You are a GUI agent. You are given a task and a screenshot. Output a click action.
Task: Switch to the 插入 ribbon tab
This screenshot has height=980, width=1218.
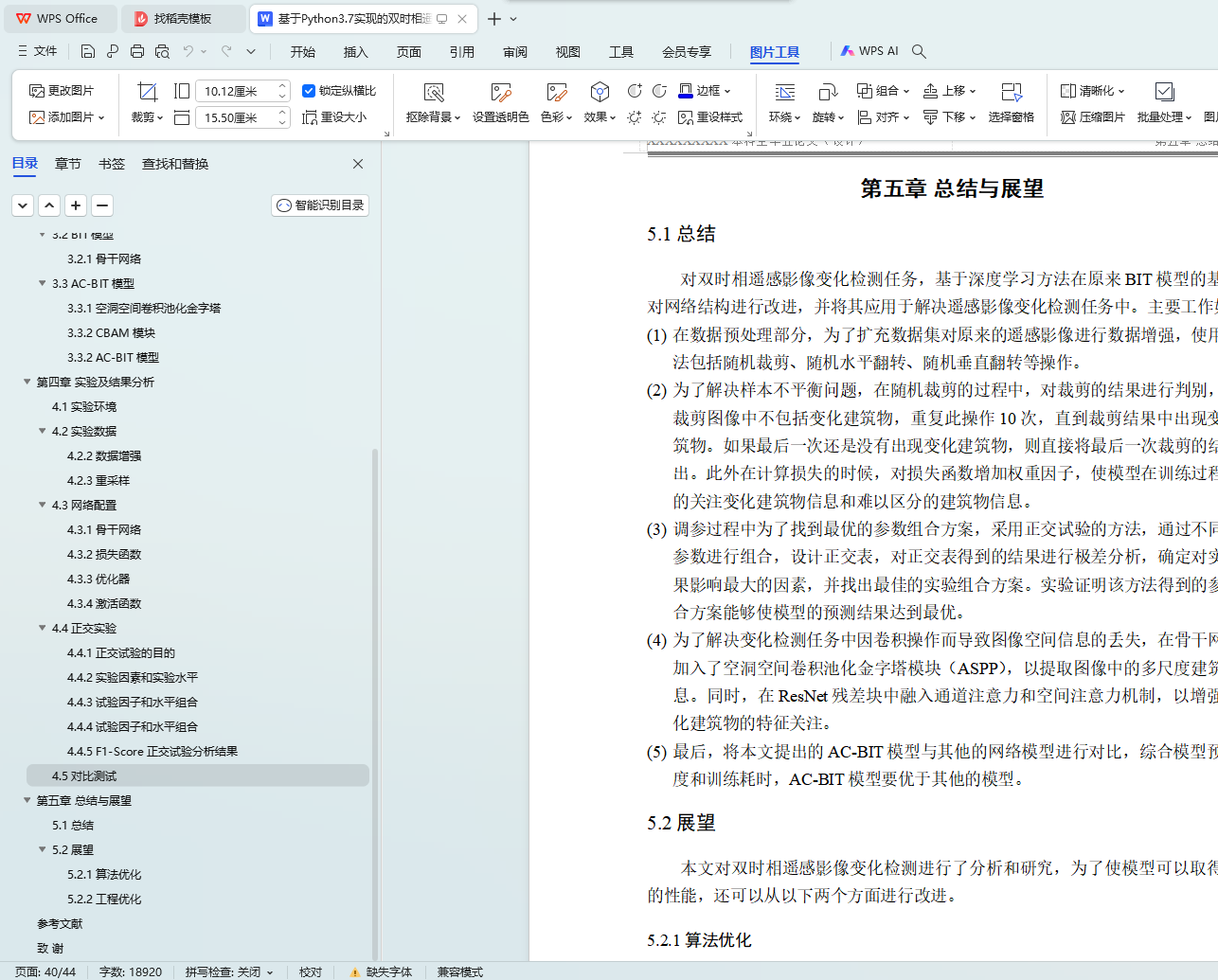point(356,52)
